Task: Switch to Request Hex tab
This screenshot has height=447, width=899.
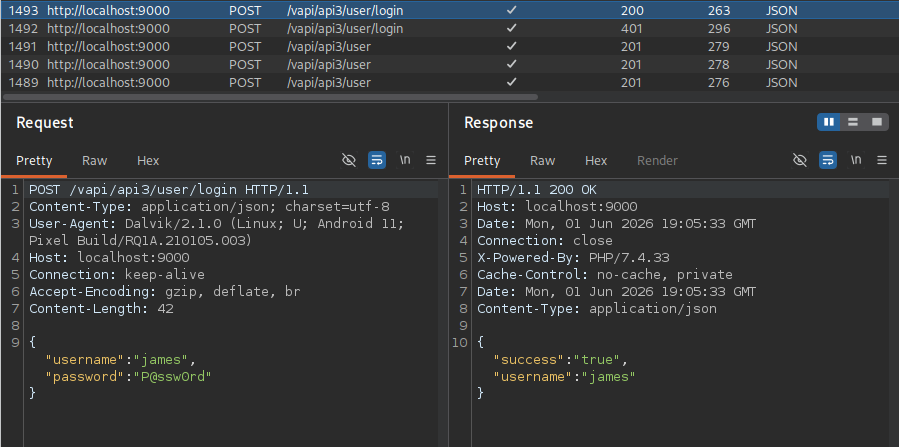Action: click(148, 161)
